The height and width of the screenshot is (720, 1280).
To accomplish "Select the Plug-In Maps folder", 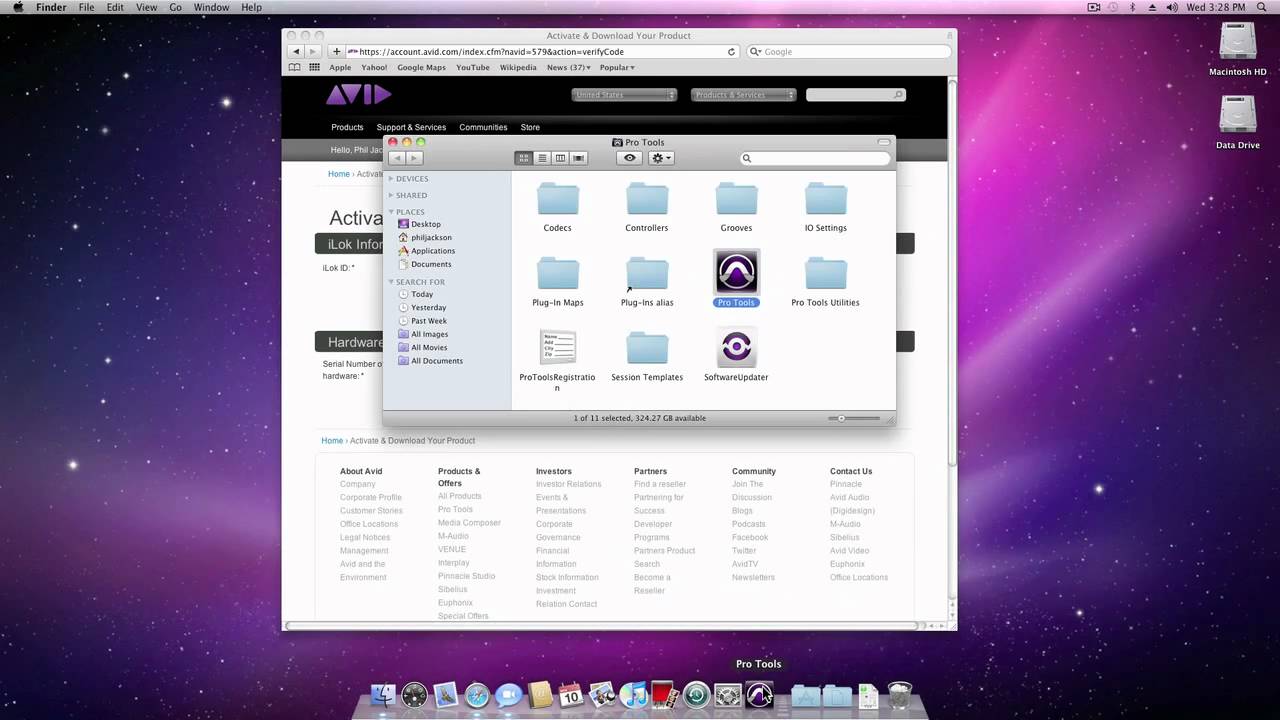I will pos(557,274).
